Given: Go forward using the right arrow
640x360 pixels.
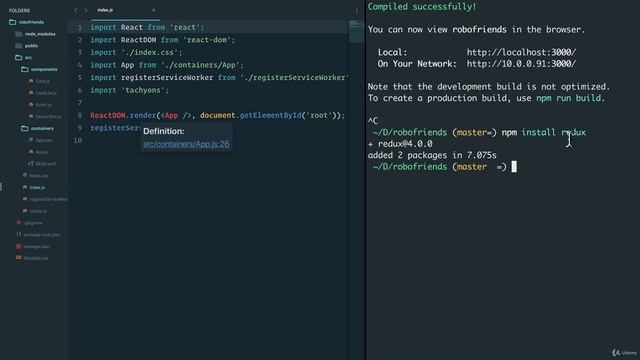Looking at the screenshot, I should pos(86,10).
